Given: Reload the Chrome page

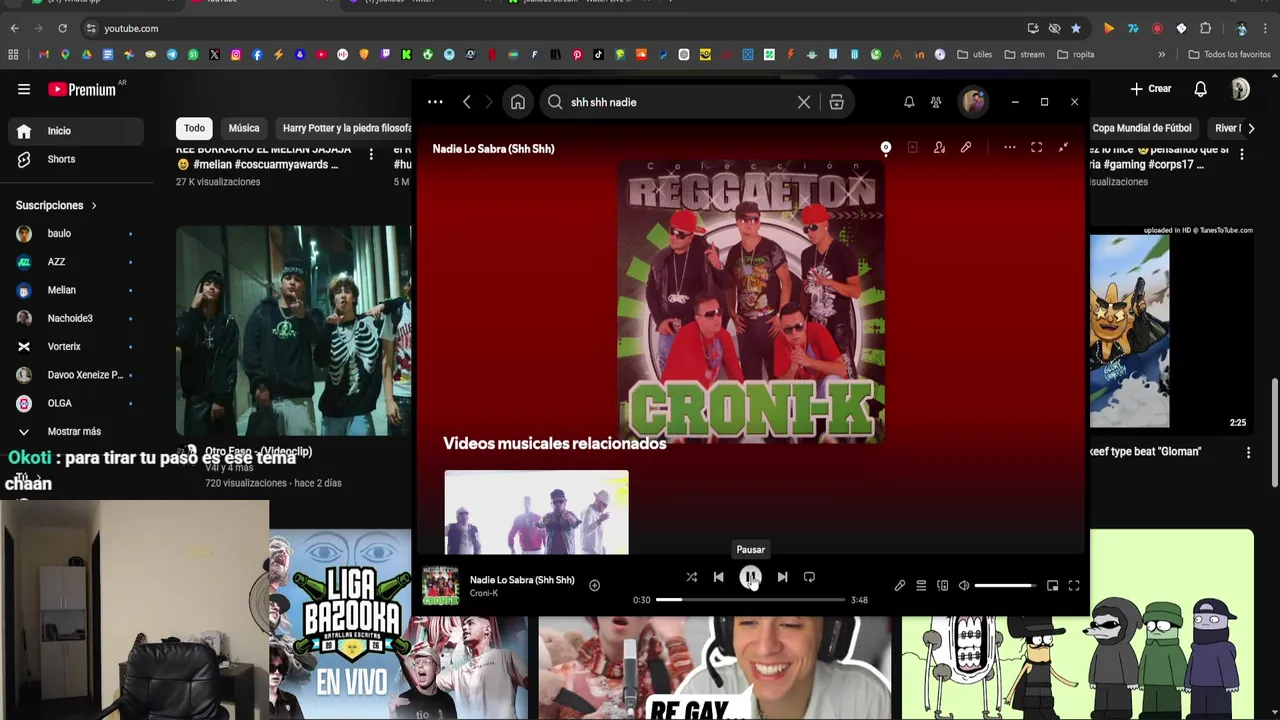Looking at the screenshot, I should [62, 28].
